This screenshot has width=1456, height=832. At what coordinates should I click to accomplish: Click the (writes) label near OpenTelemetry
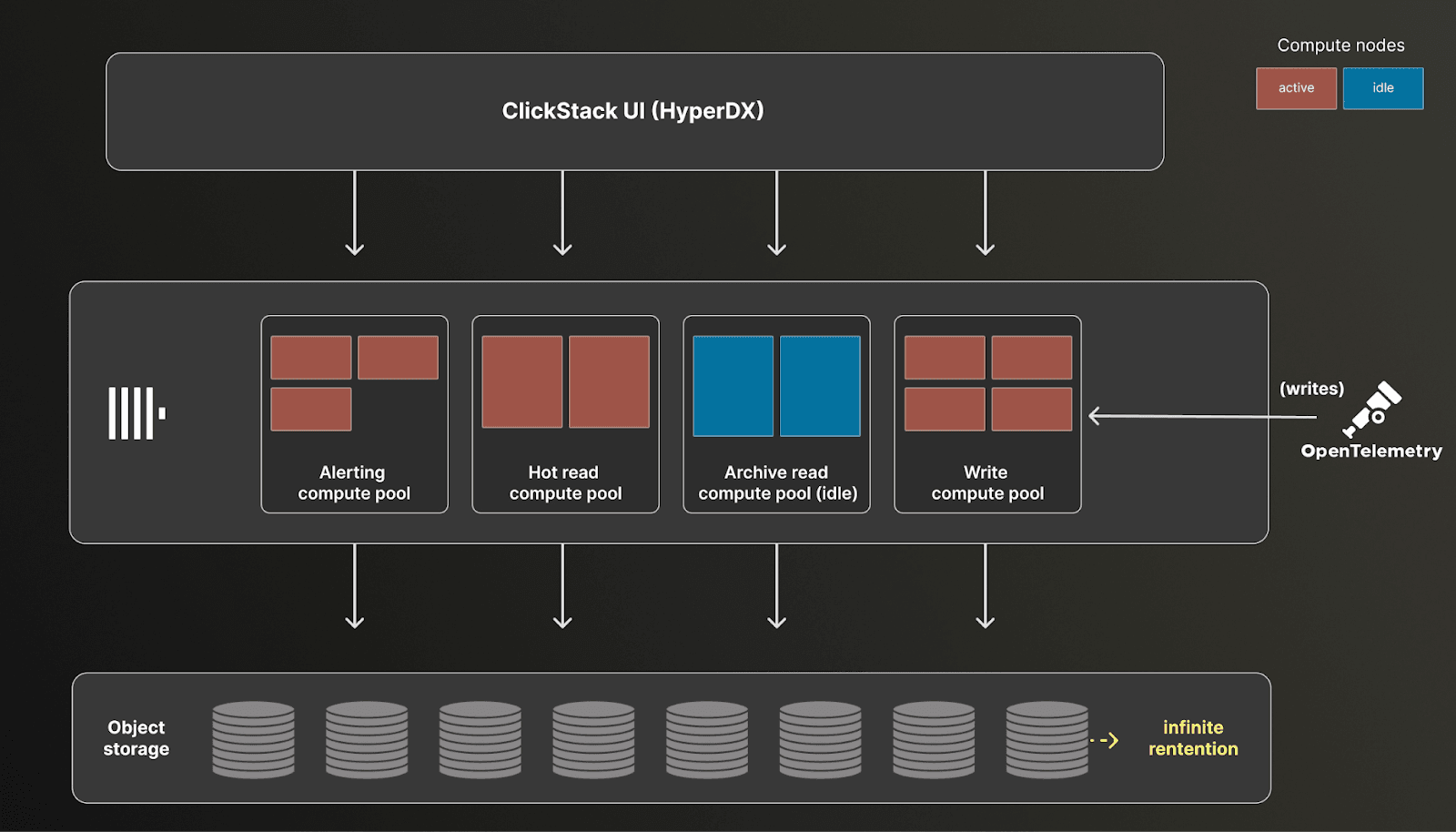(1310, 387)
